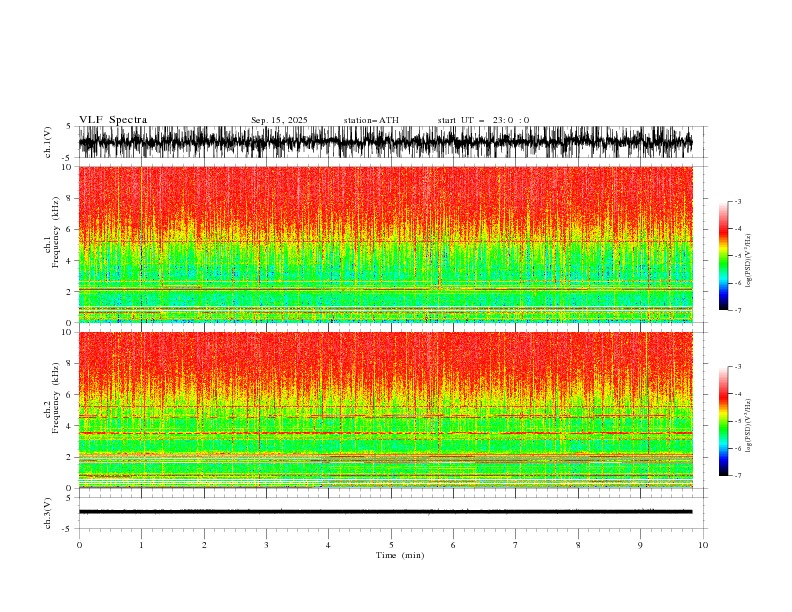
Task: Click the ch.1 frequency tick label '10'
Action: 67,167
